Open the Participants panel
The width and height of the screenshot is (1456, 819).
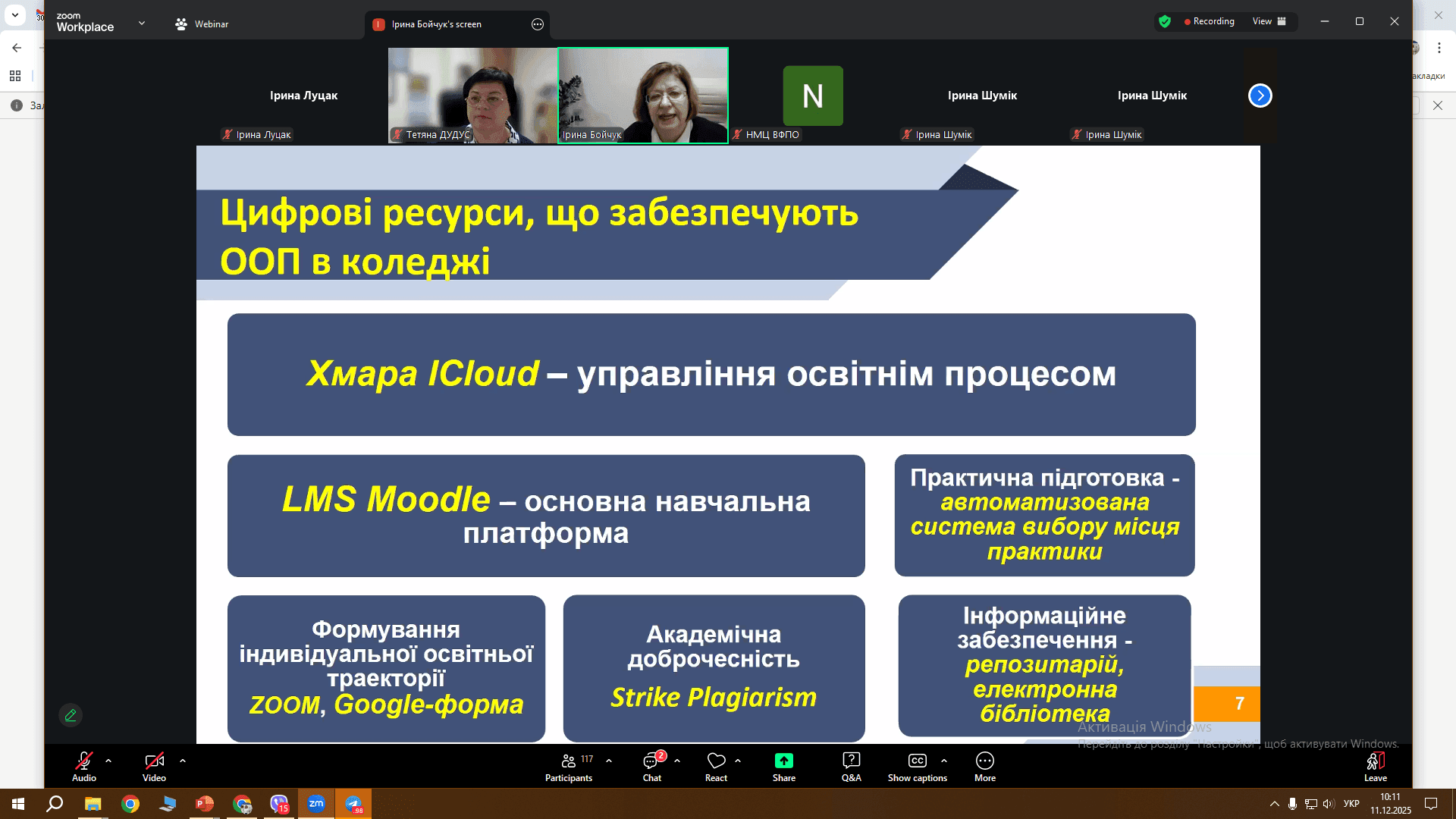point(569,766)
